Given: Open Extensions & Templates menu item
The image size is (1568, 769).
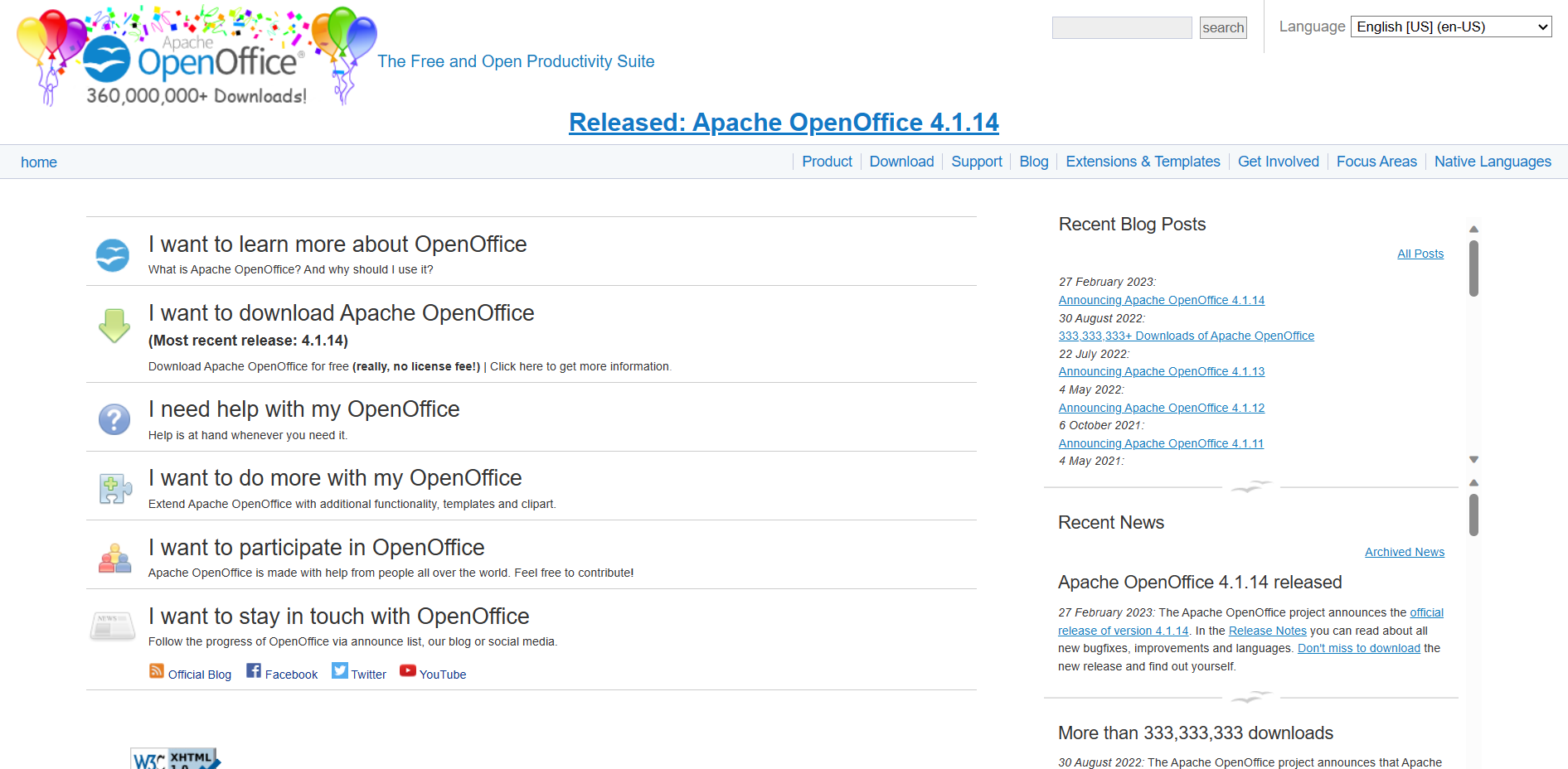Looking at the screenshot, I should [x=1143, y=162].
